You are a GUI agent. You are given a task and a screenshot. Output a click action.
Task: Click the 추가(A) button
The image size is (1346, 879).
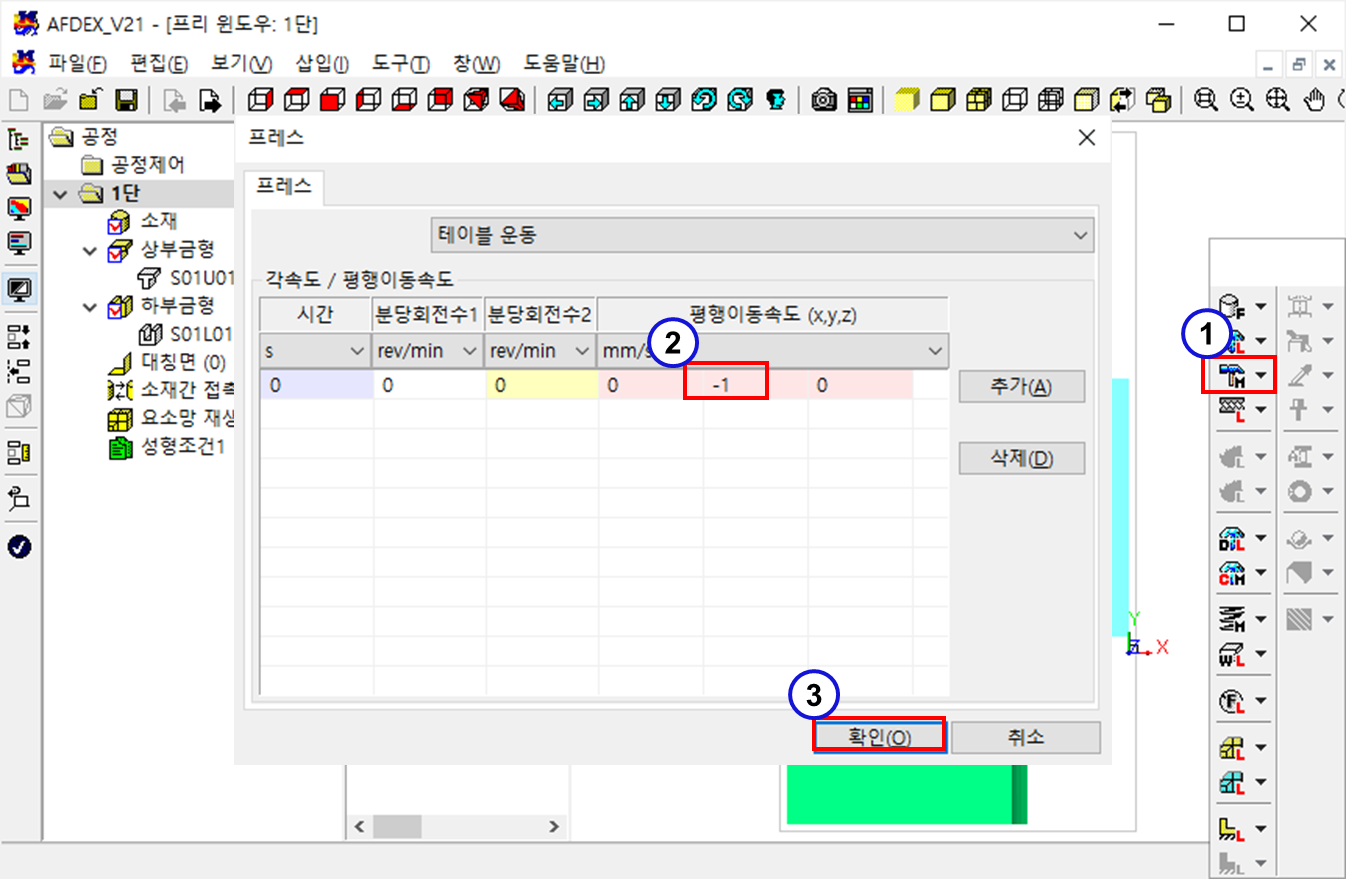point(1020,387)
